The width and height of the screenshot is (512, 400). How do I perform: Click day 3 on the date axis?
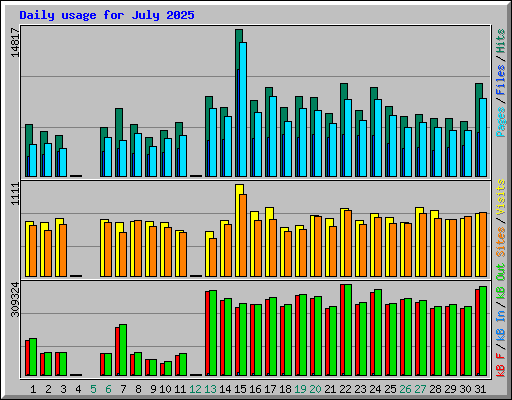coord(63,389)
